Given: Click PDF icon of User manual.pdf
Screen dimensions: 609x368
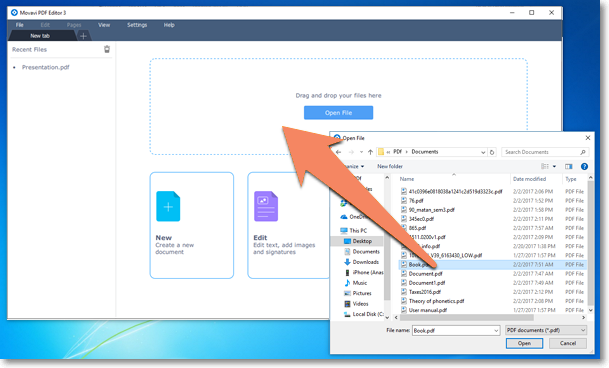Looking at the screenshot, I should coord(404,310).
